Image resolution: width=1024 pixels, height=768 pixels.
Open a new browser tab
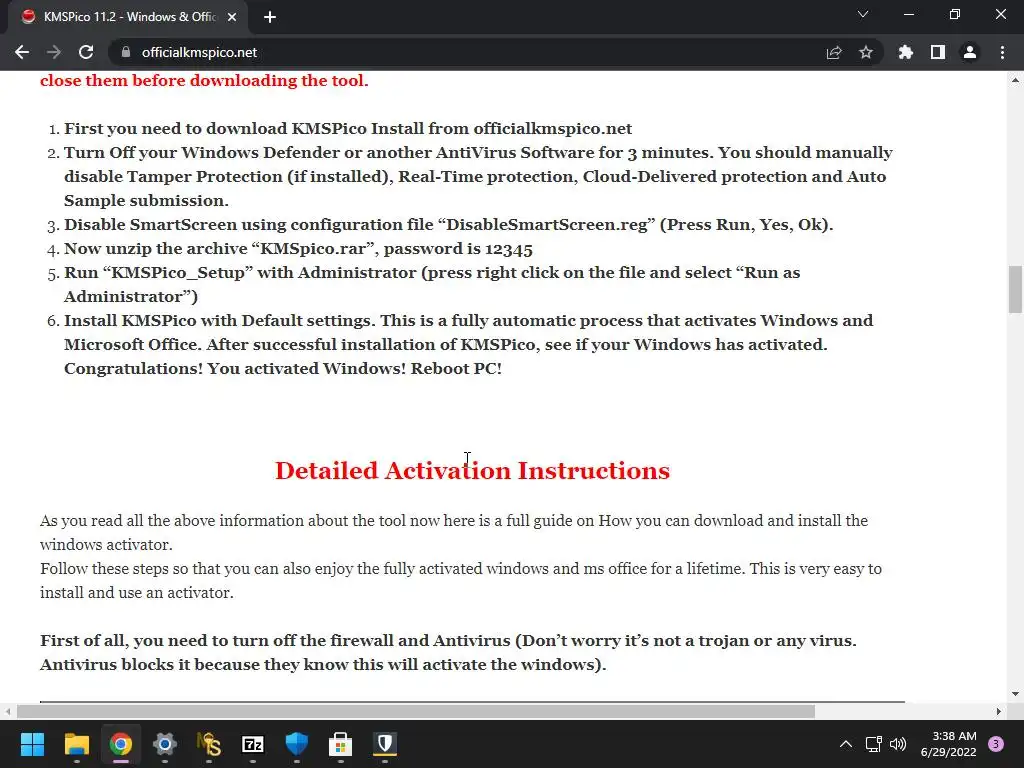coord(270,17)
